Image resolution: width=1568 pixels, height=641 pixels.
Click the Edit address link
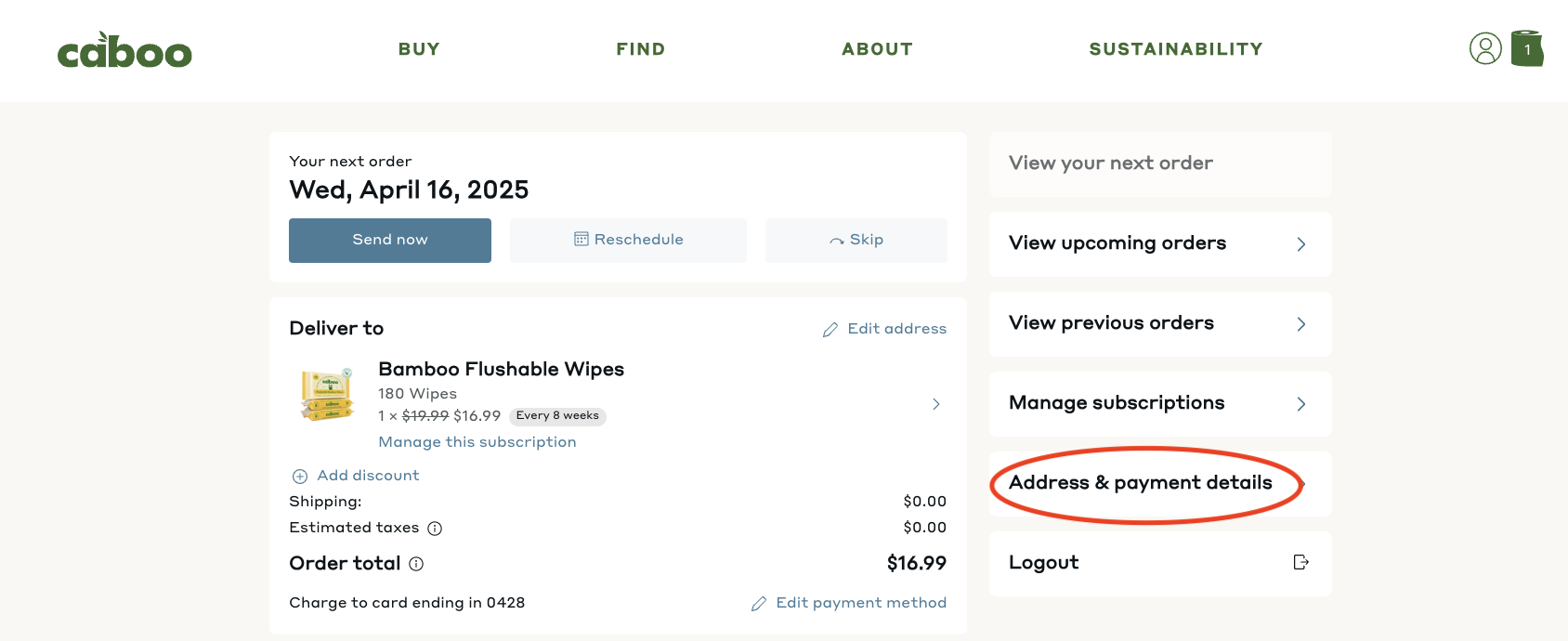884,329
